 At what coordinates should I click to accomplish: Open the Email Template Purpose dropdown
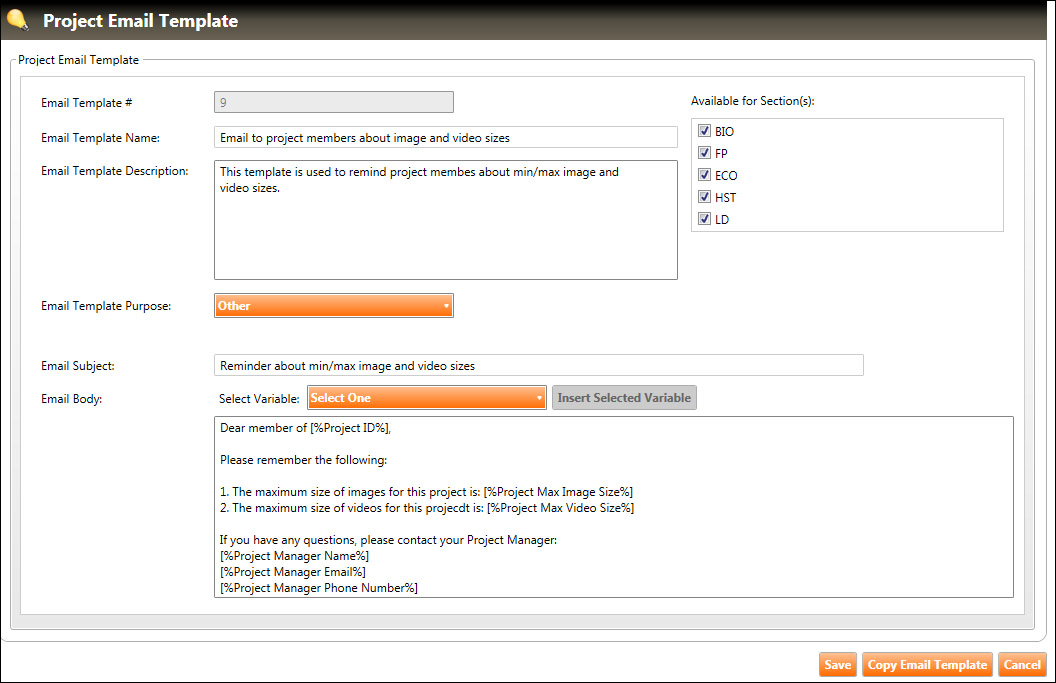pos(333,306)
